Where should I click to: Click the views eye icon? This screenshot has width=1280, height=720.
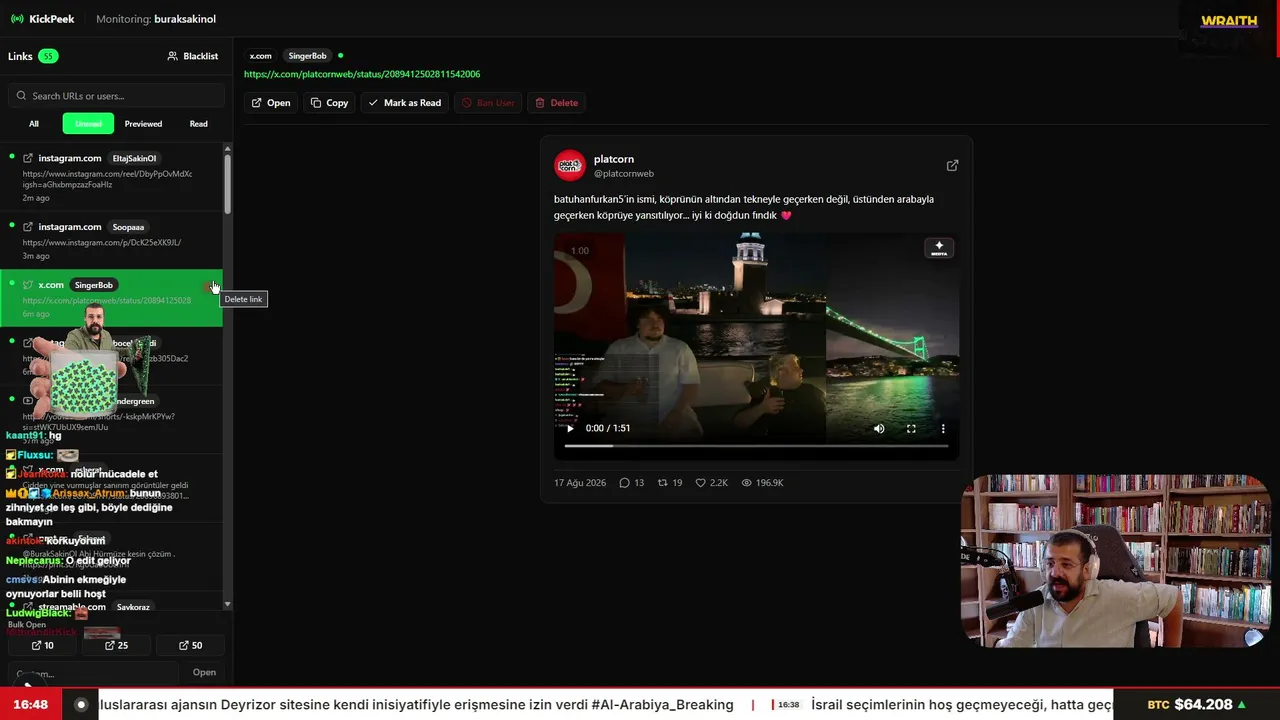pos(746,483)
